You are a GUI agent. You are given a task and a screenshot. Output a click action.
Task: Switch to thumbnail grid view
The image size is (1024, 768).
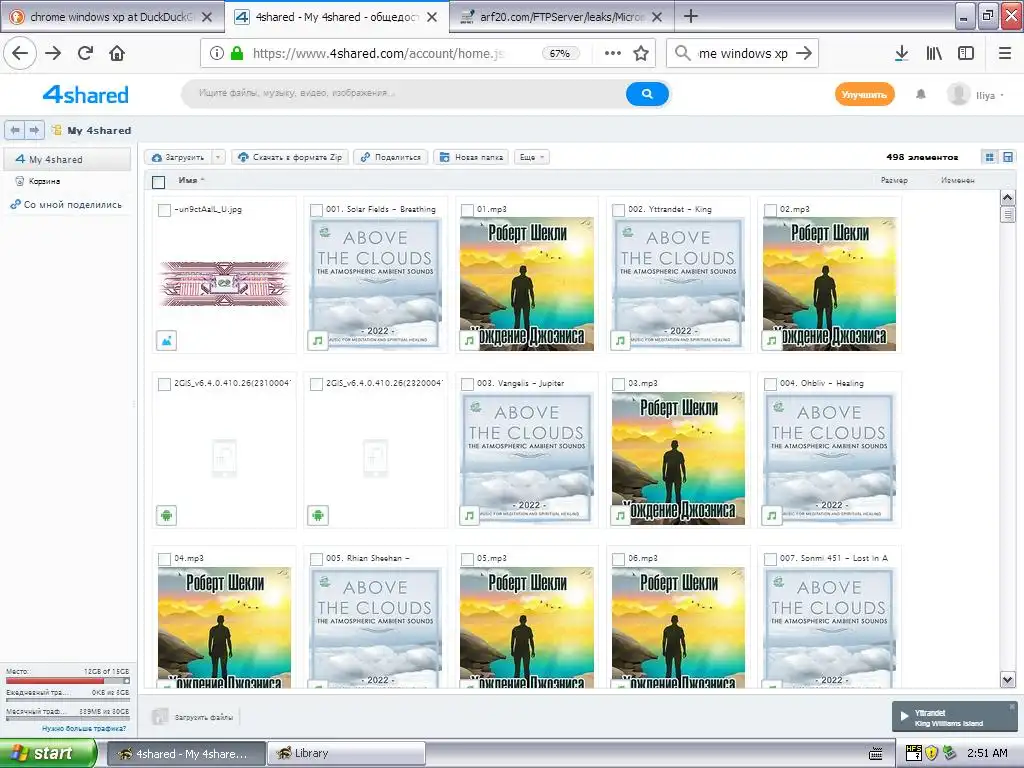tap(989, 157)
